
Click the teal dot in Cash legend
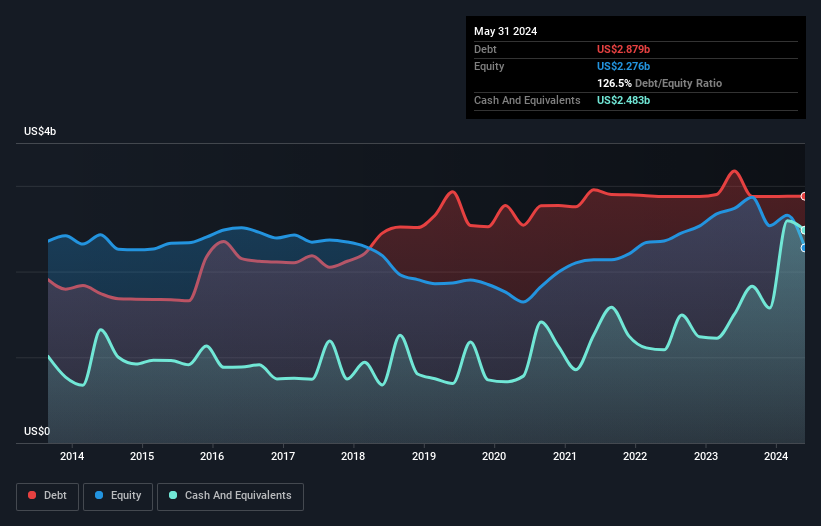click(173, 495)
